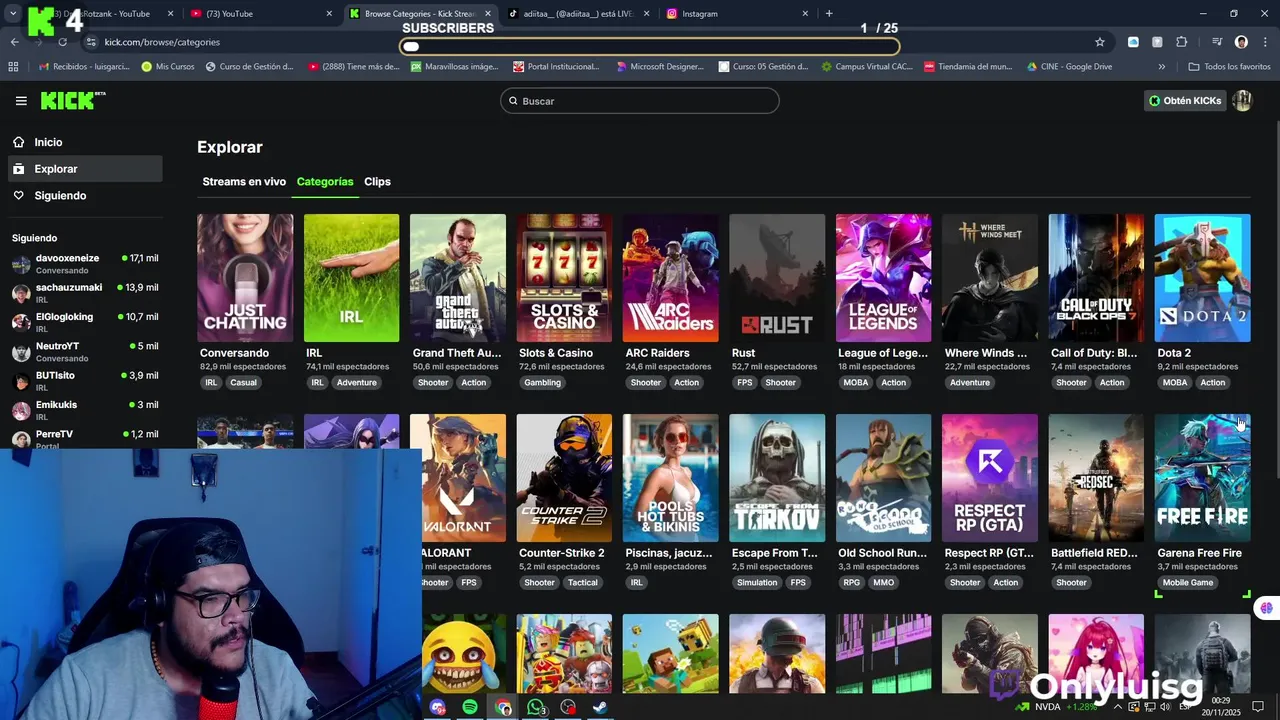The height and width of the screenshot is (720, 1280).
Task: Open ElGlogloking followed channel
Action: pos(85,322)
